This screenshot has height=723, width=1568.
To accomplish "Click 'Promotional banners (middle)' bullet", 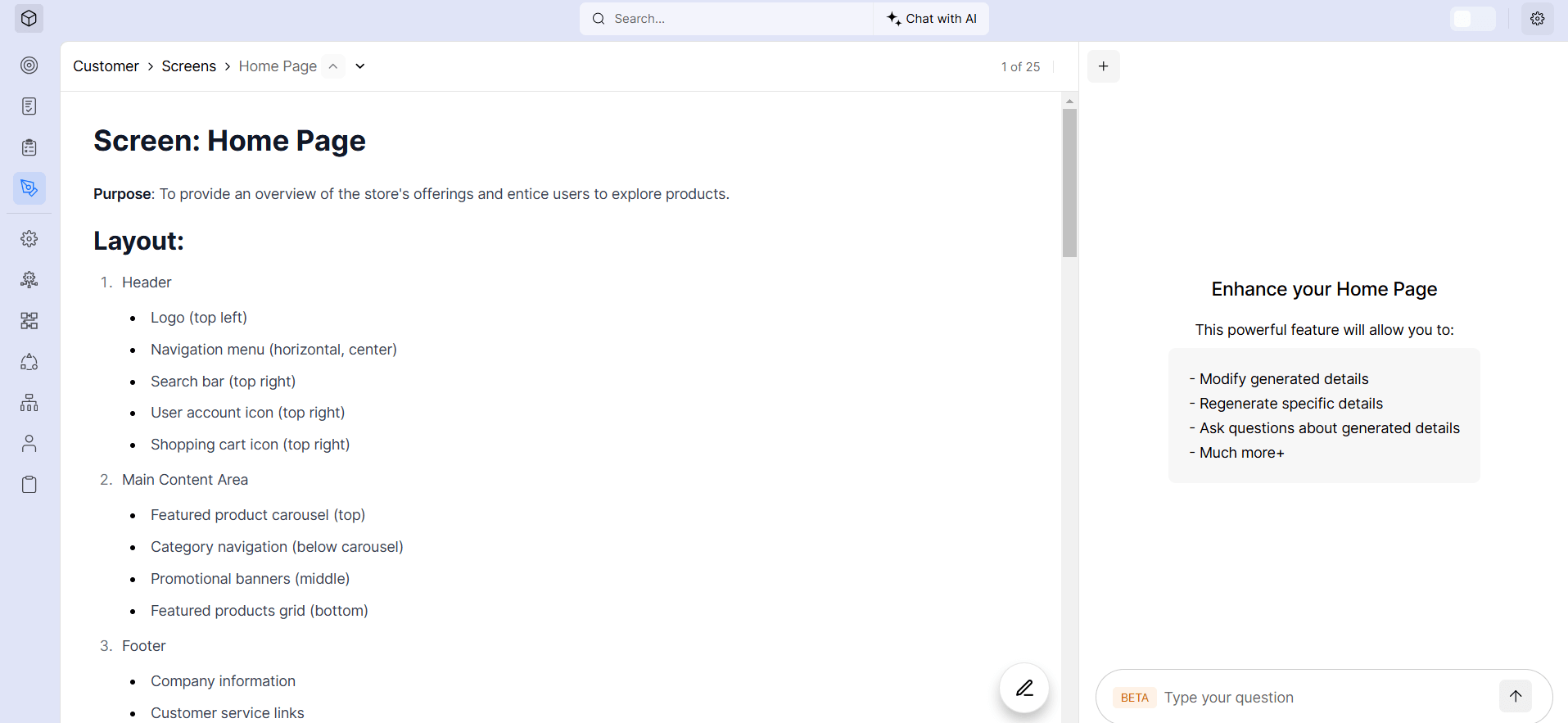I will 250,579.
